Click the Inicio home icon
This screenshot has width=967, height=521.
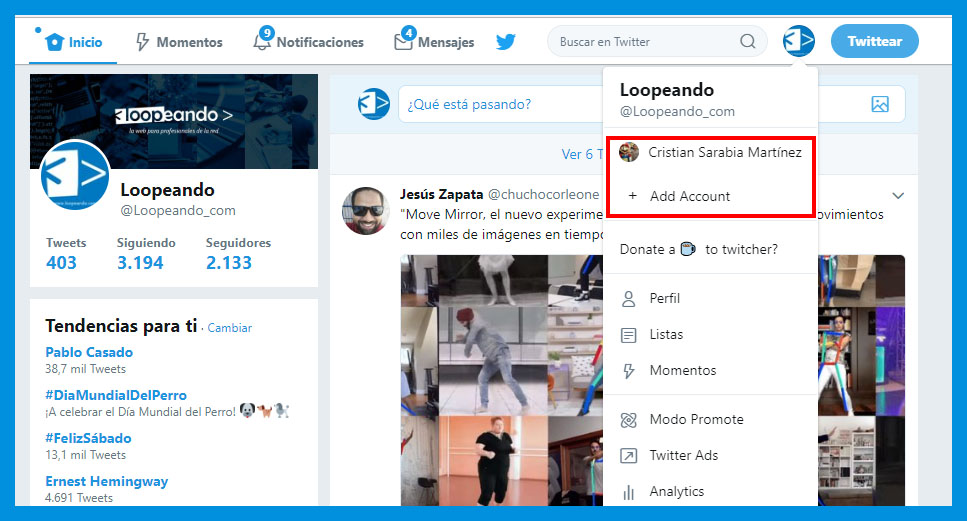(x=54, y=41)
